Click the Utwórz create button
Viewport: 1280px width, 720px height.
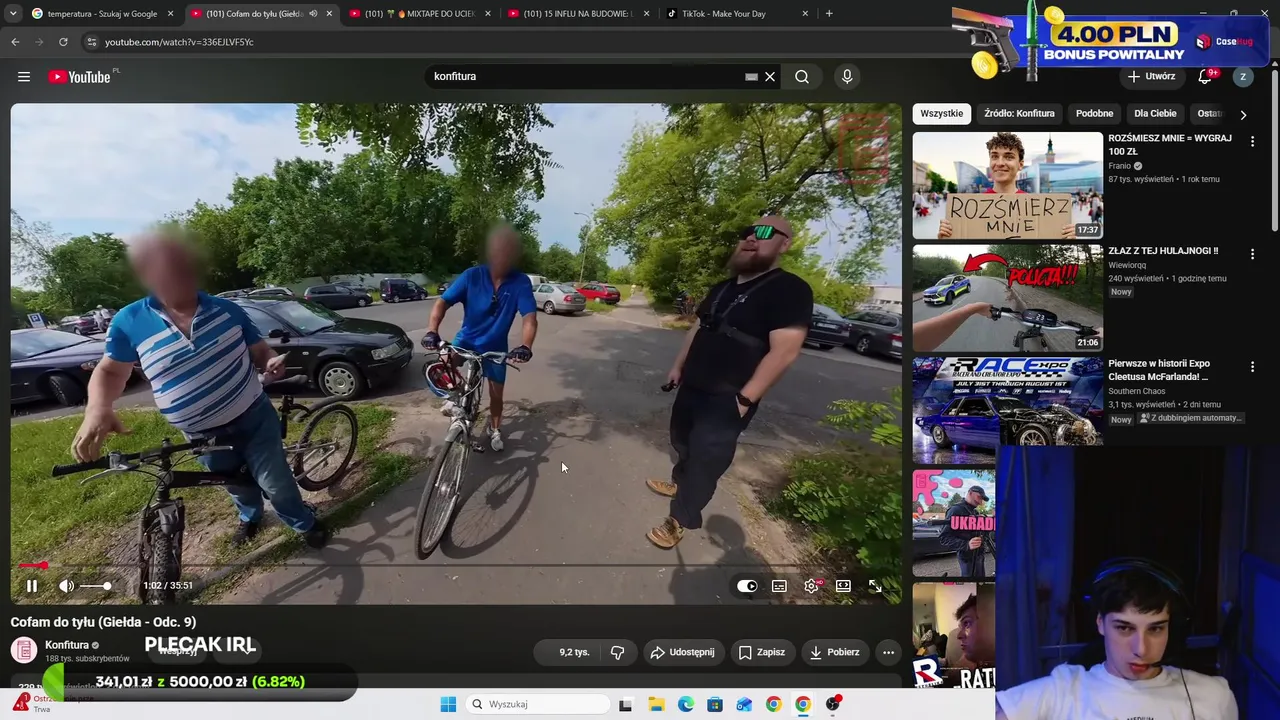pos(1151,76)
